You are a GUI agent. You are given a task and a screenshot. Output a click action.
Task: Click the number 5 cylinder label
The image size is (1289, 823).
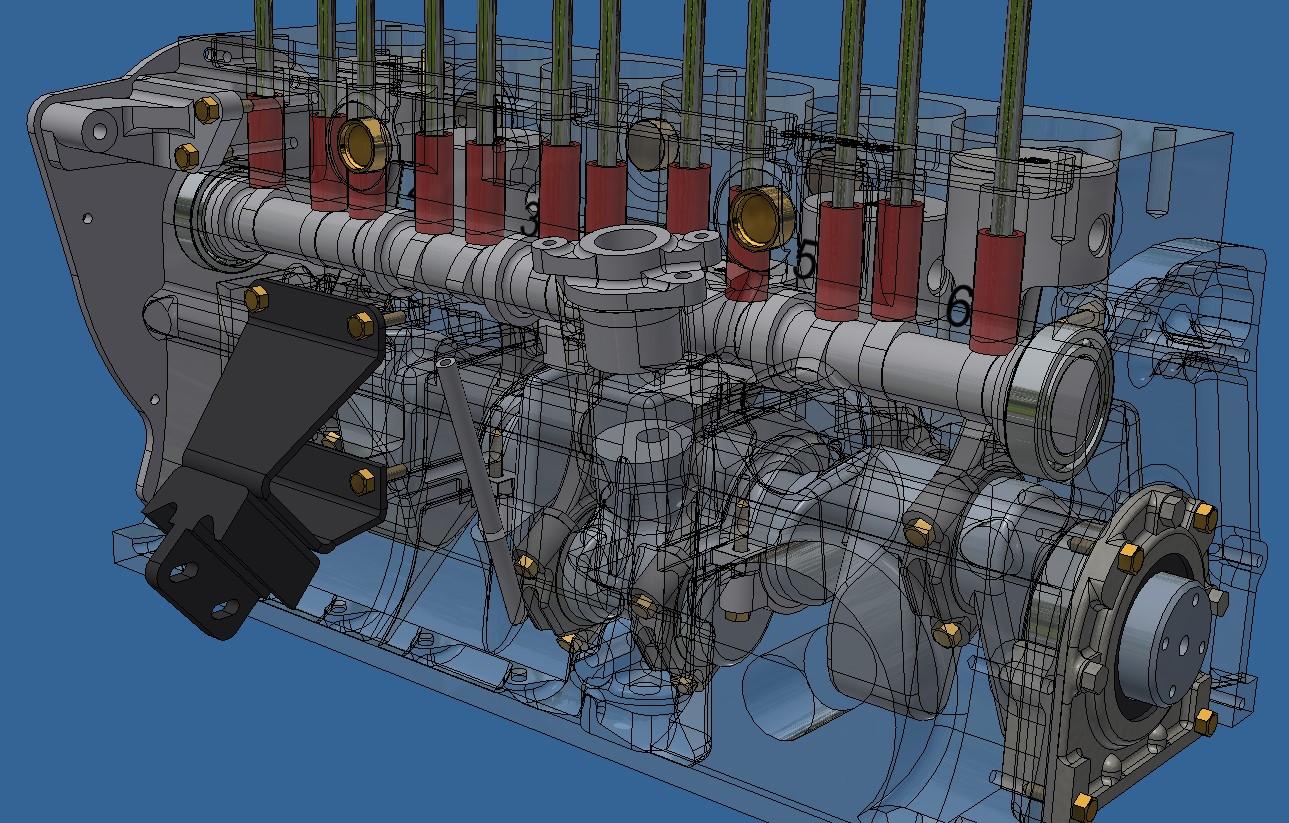click(805, 260)
